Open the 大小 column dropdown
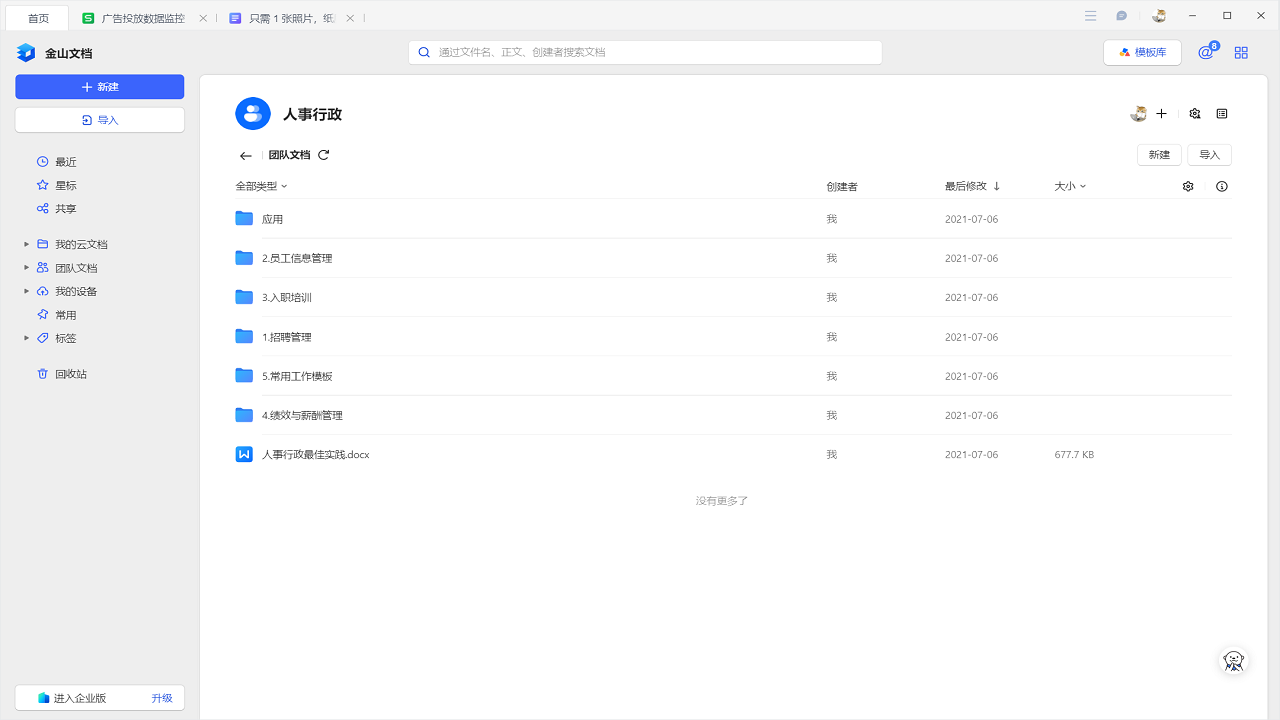 [x=1069, y=186]
